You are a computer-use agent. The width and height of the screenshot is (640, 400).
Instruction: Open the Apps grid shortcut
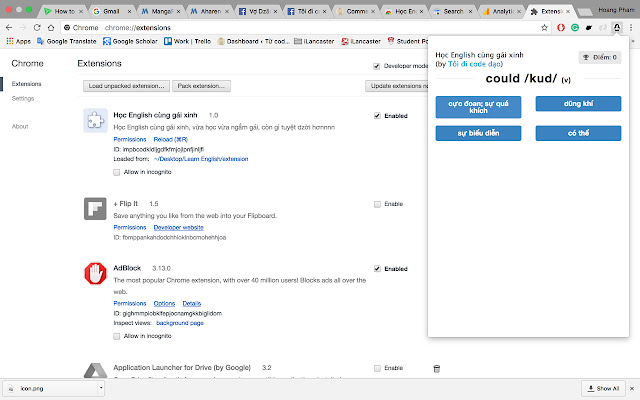pyautogui.click(x=18, y=41)
